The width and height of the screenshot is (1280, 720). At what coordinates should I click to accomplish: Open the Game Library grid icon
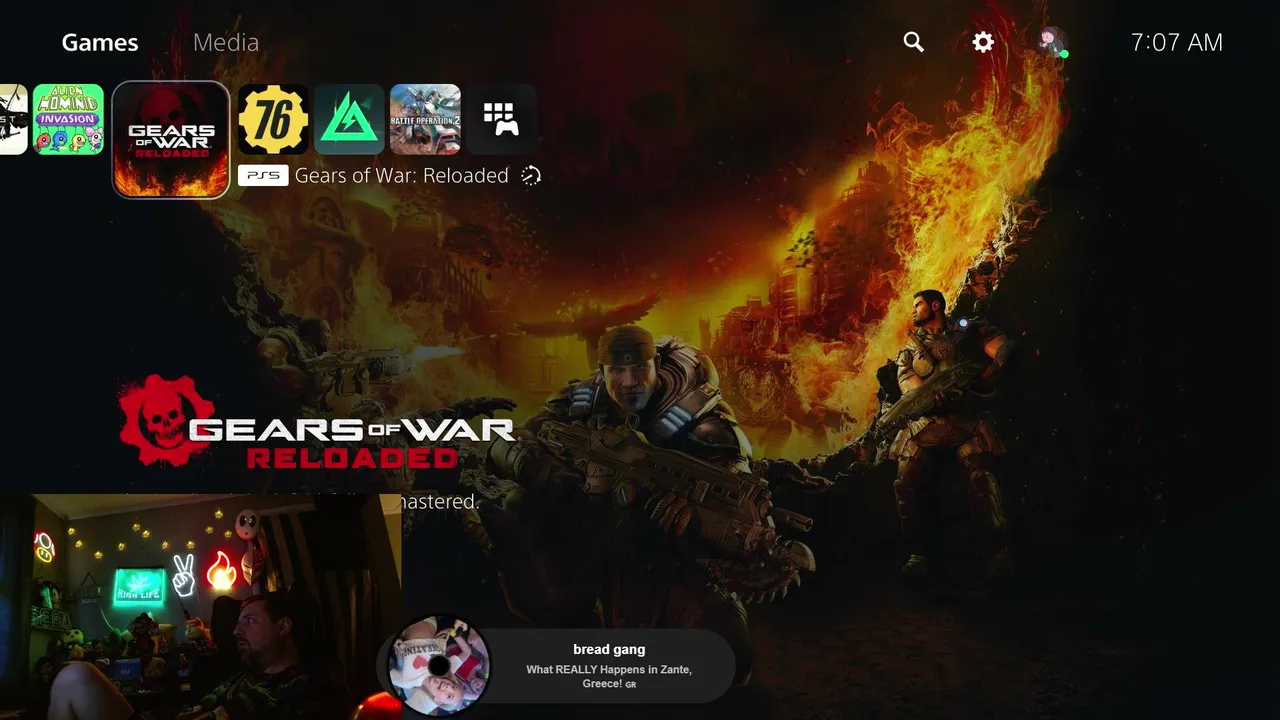click(x=501, y=119)
